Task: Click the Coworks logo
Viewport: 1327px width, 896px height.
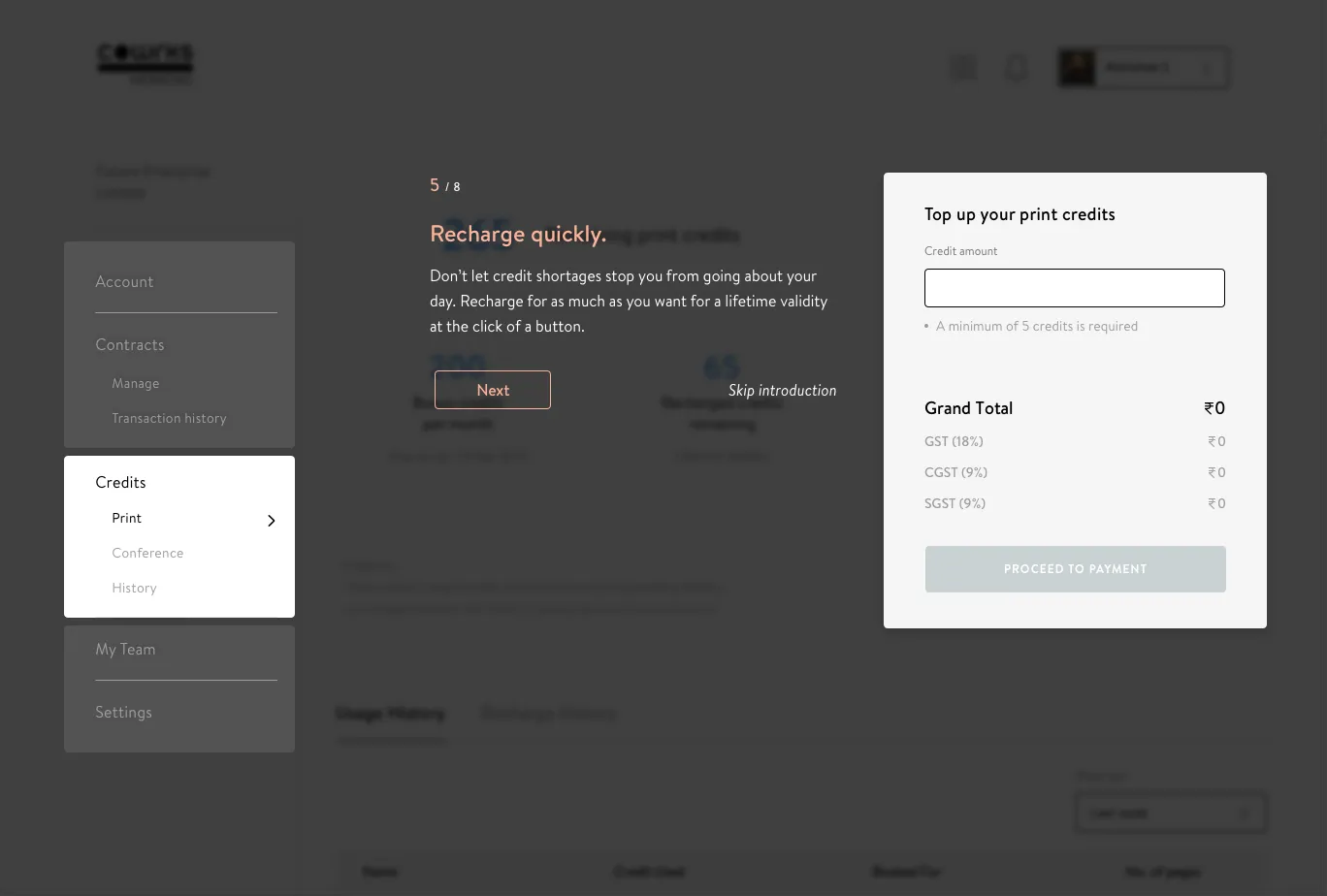Action: [146, 64]
